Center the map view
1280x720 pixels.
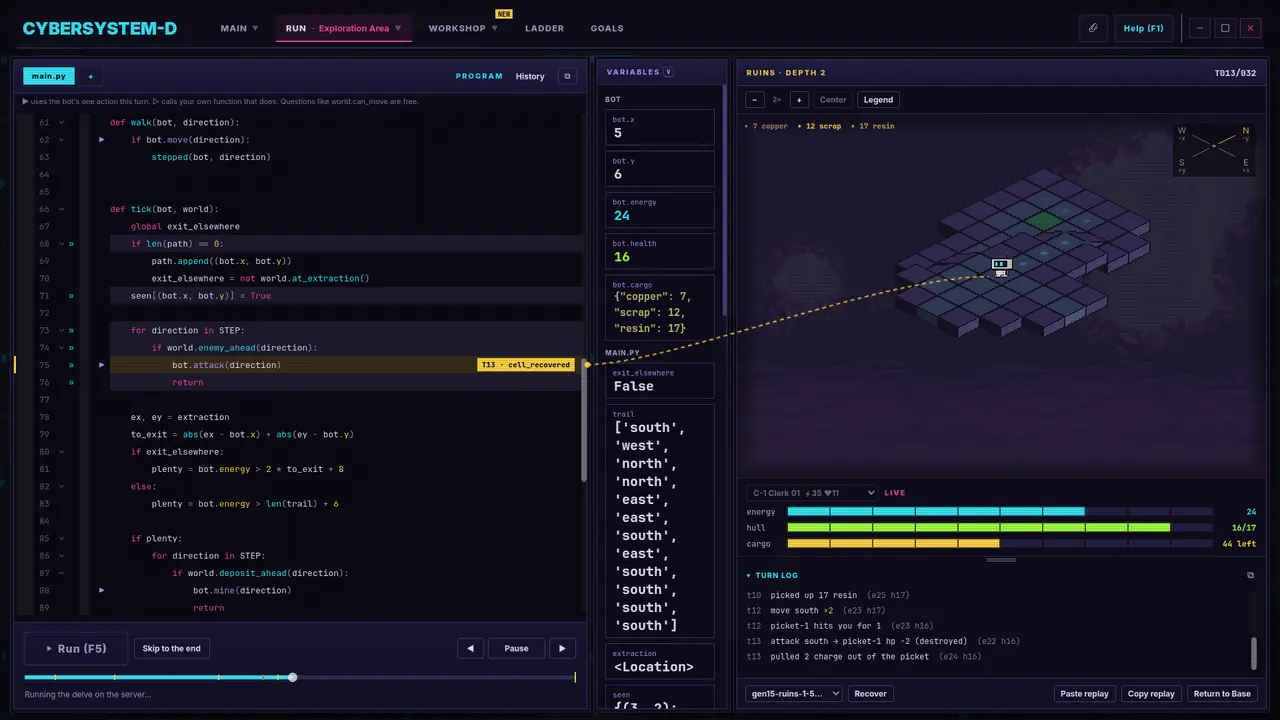pos(833,100)
